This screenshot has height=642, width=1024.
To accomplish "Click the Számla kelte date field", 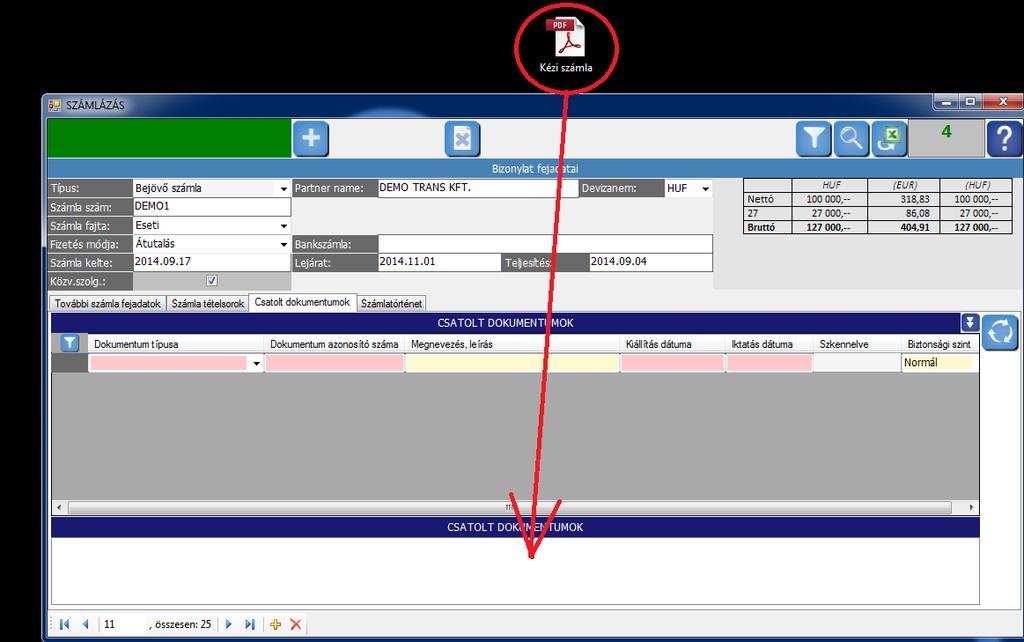I will point(212,263).
